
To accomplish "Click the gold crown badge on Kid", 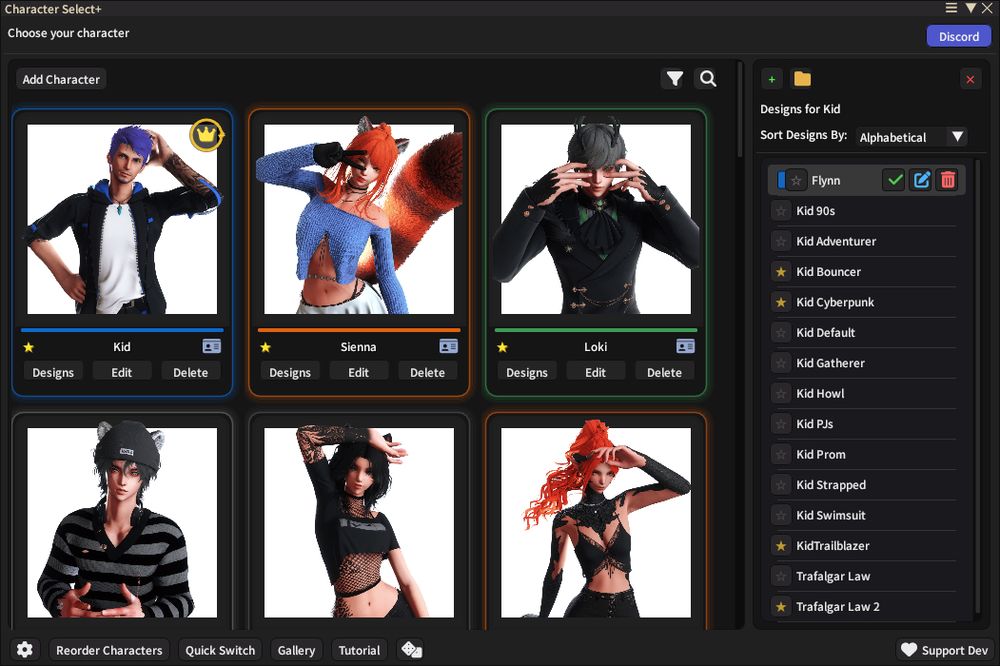I will coord(206,135).
